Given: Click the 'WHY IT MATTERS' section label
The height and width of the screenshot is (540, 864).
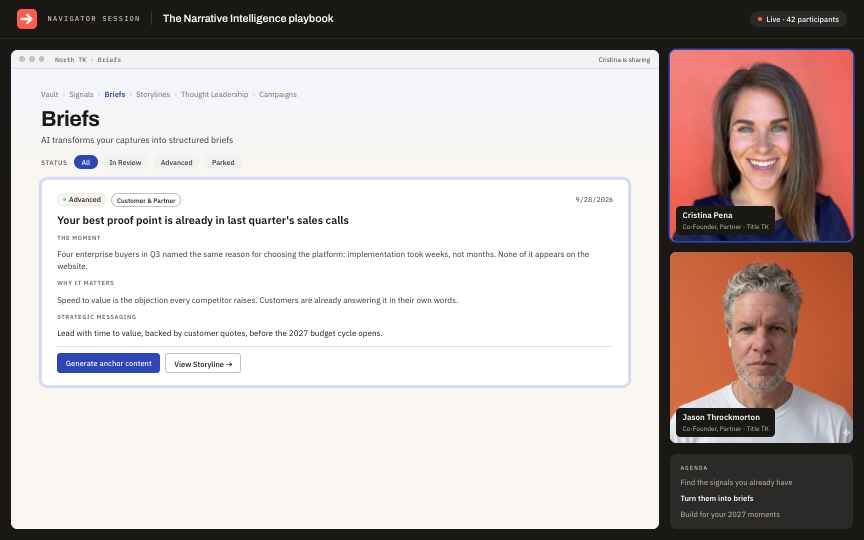Looking at the screenshot, I should [x=85, y=283].
